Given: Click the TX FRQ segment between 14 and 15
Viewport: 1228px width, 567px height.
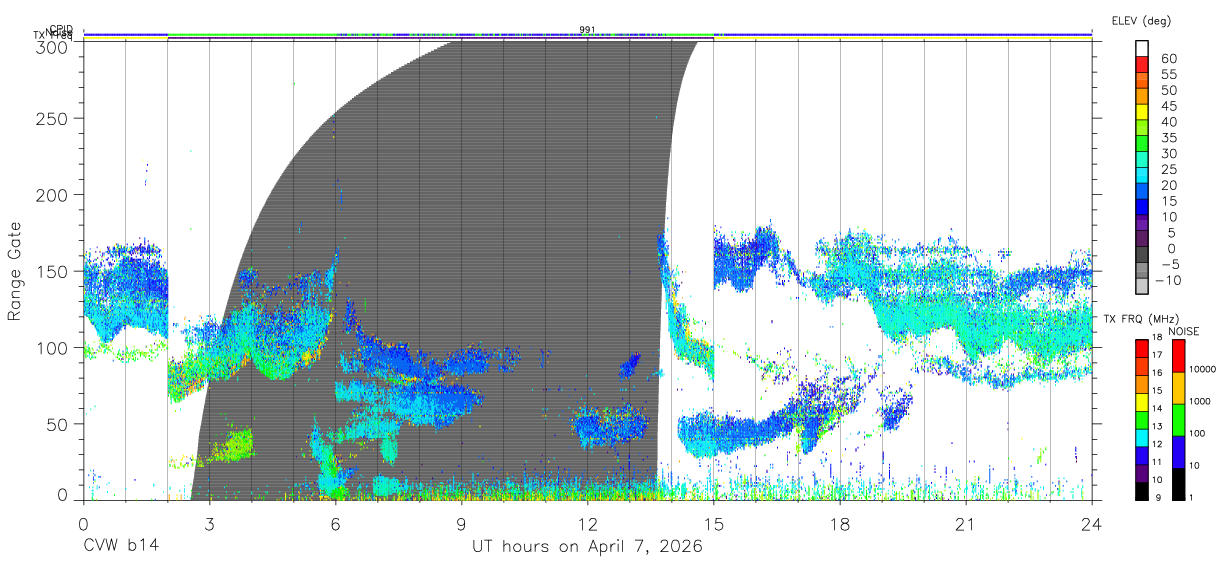Looking at the screenshot, I should click(1142, 400).
